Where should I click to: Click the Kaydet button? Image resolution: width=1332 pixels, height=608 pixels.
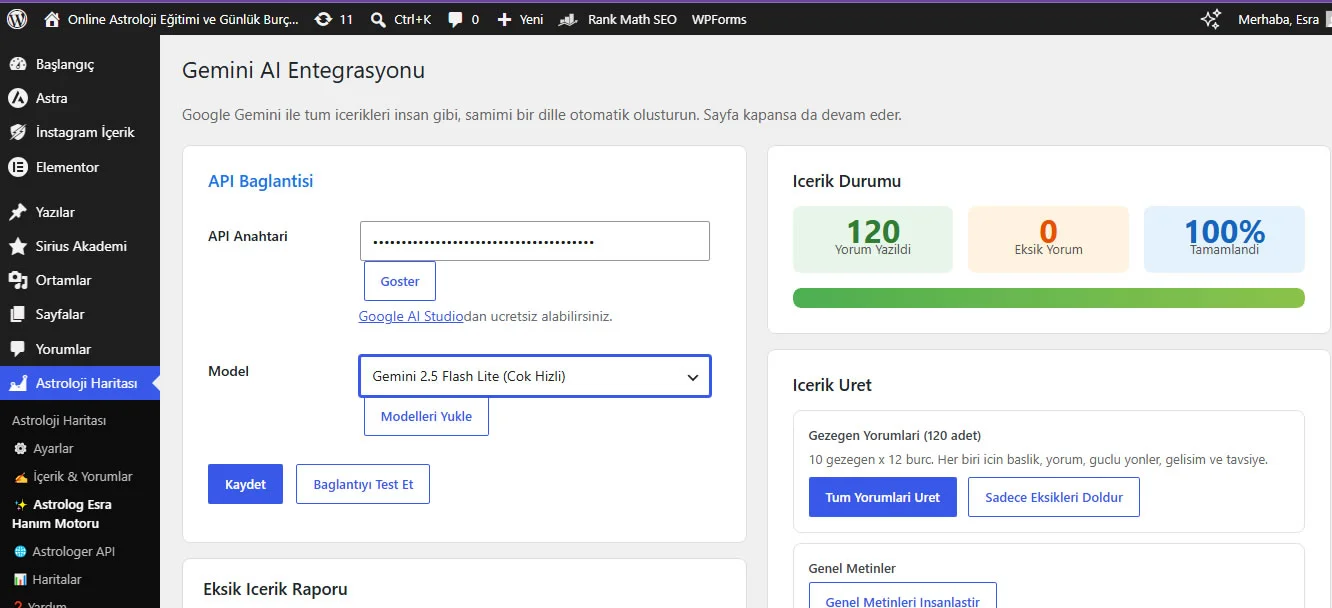245,484
